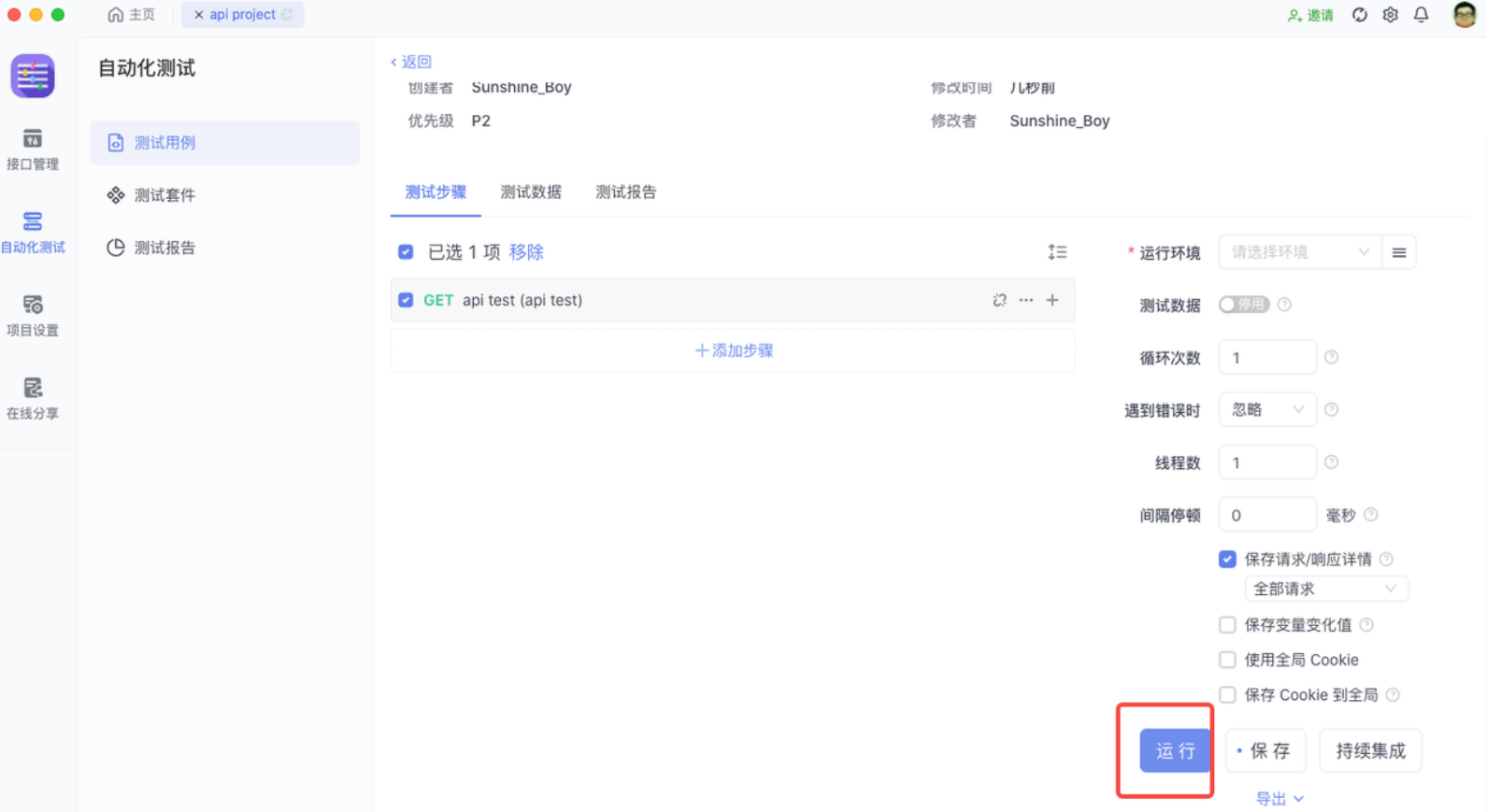The image size is (1487, 812).
Task: Switch to the 测试步骤 tab
Action: tap(436, 192)
